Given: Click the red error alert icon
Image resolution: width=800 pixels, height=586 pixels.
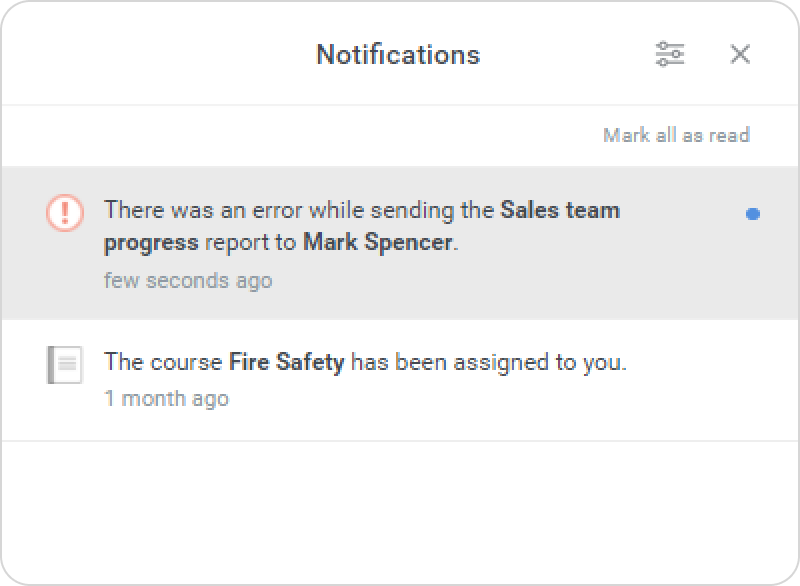Looking at the screenshot, I should pos(65,212).
